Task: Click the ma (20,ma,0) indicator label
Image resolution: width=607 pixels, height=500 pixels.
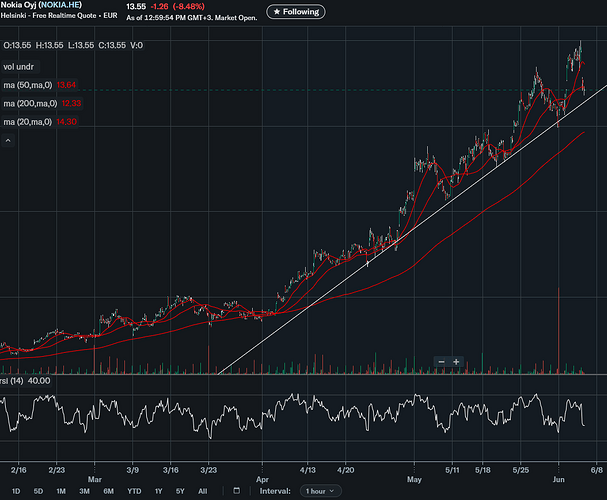Action: point(27,122)
